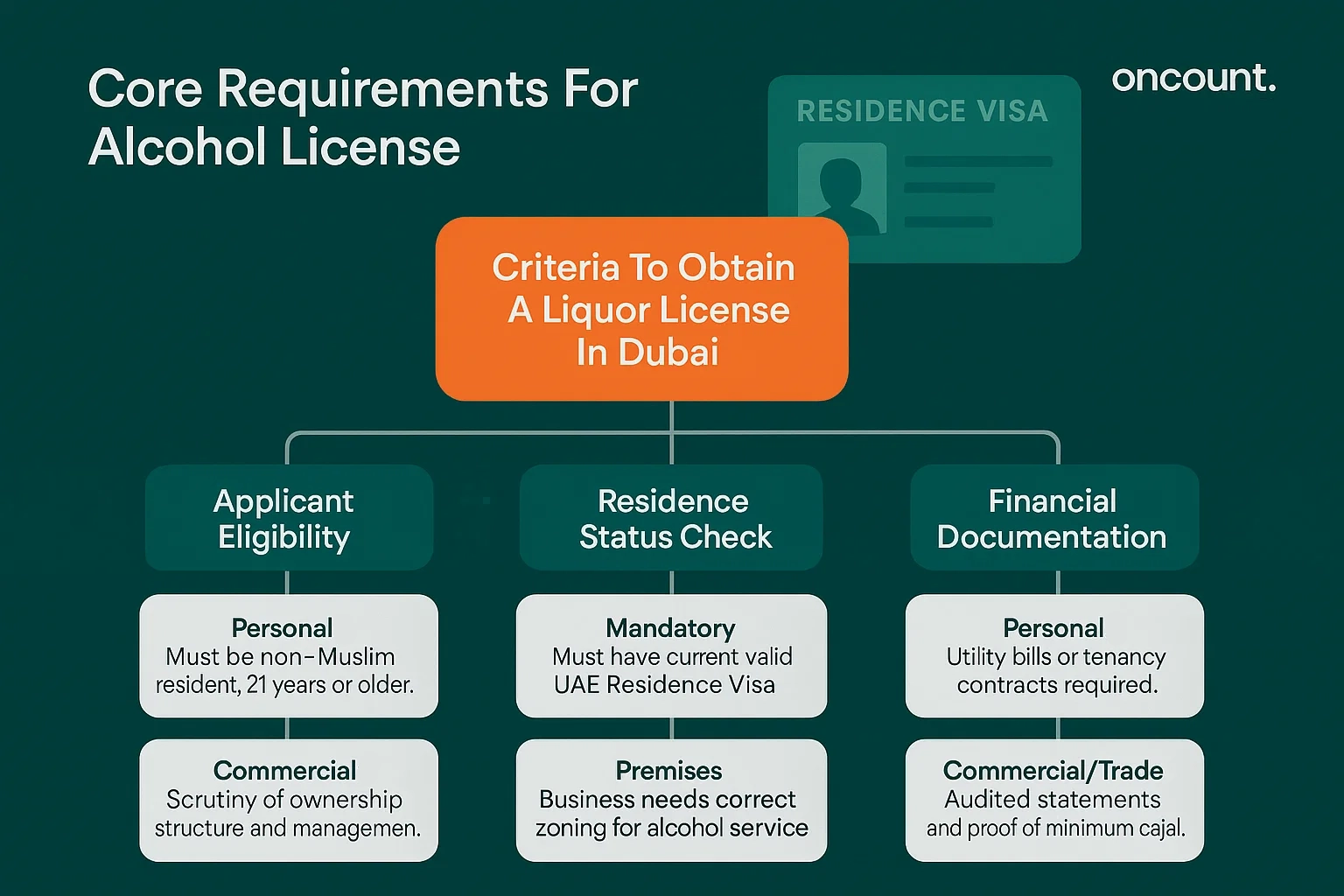The image size is (1344, 896).
Task: Select the Residence Visa card graphic
Action: point(924,170)
